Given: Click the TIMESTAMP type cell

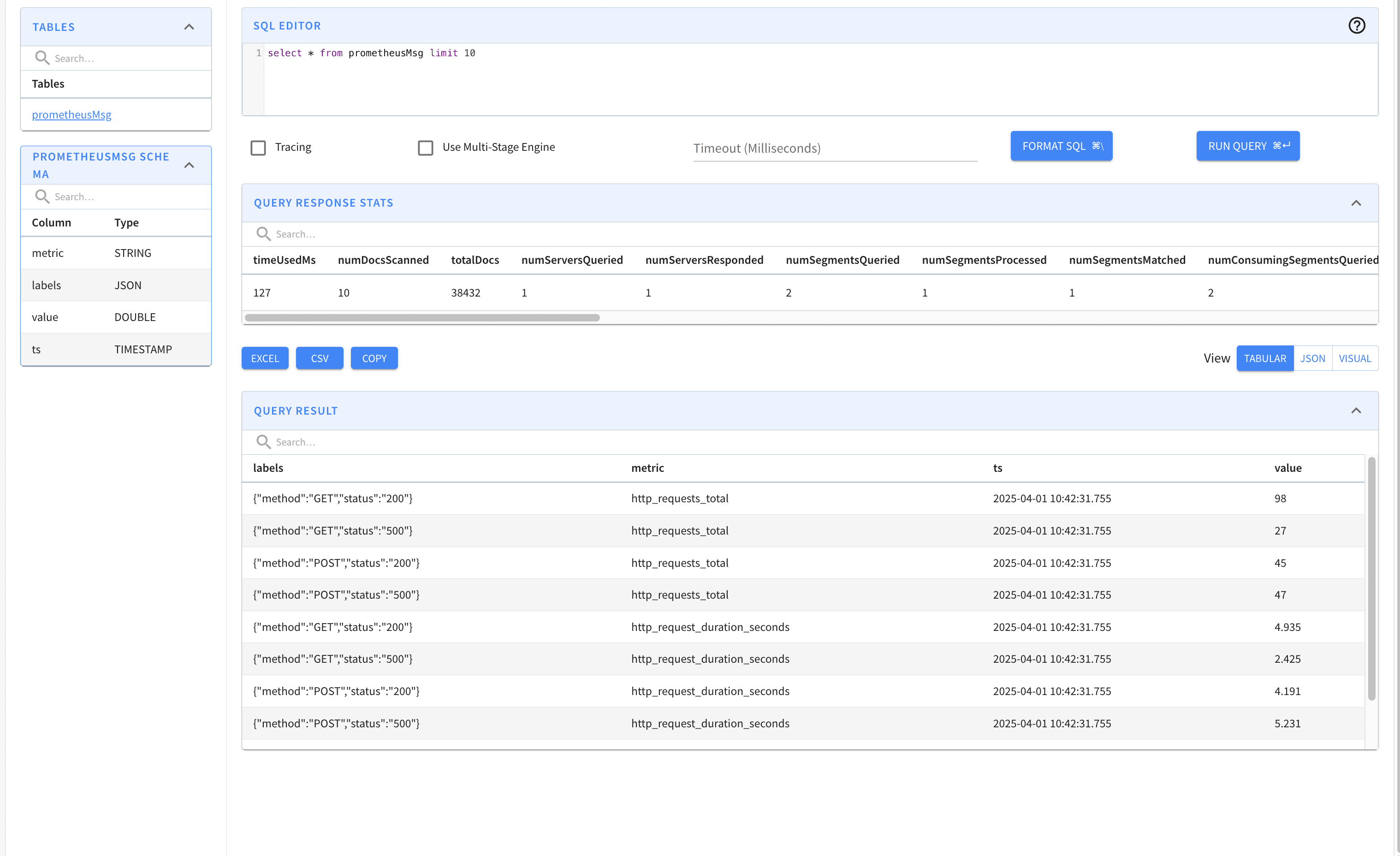Looking at the screenshot, I should 143,350.
